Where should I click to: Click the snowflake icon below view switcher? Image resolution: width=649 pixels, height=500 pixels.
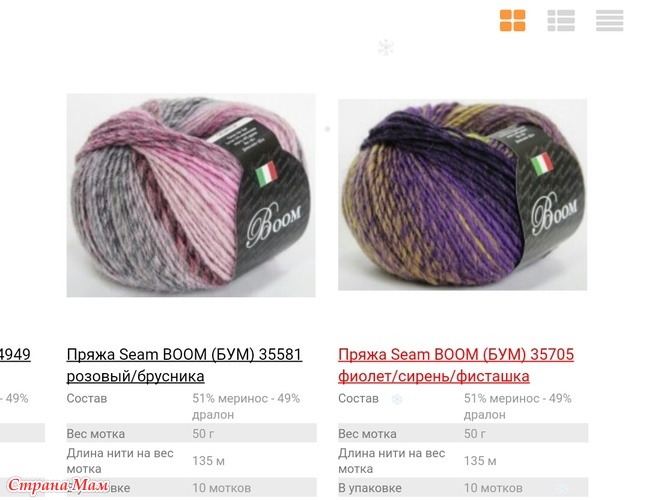(x=386, y=47)
